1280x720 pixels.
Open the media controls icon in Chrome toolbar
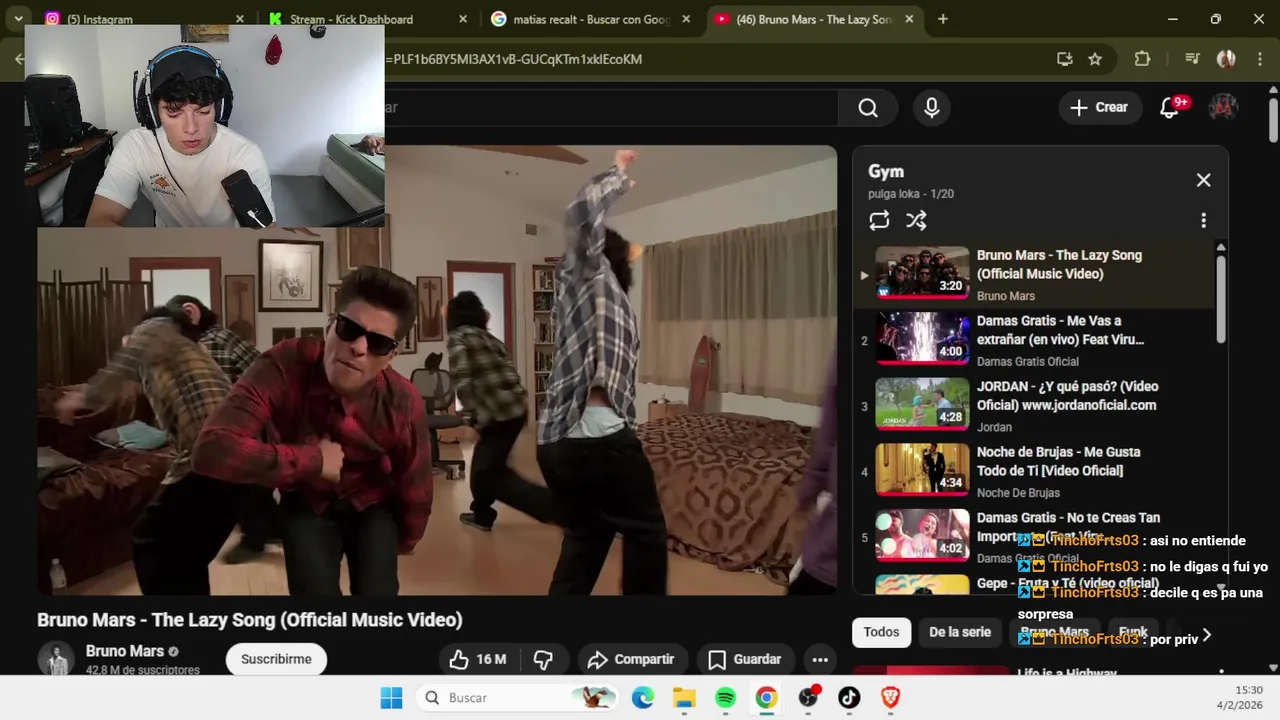pyautogui.click(x=1192, y=59)
